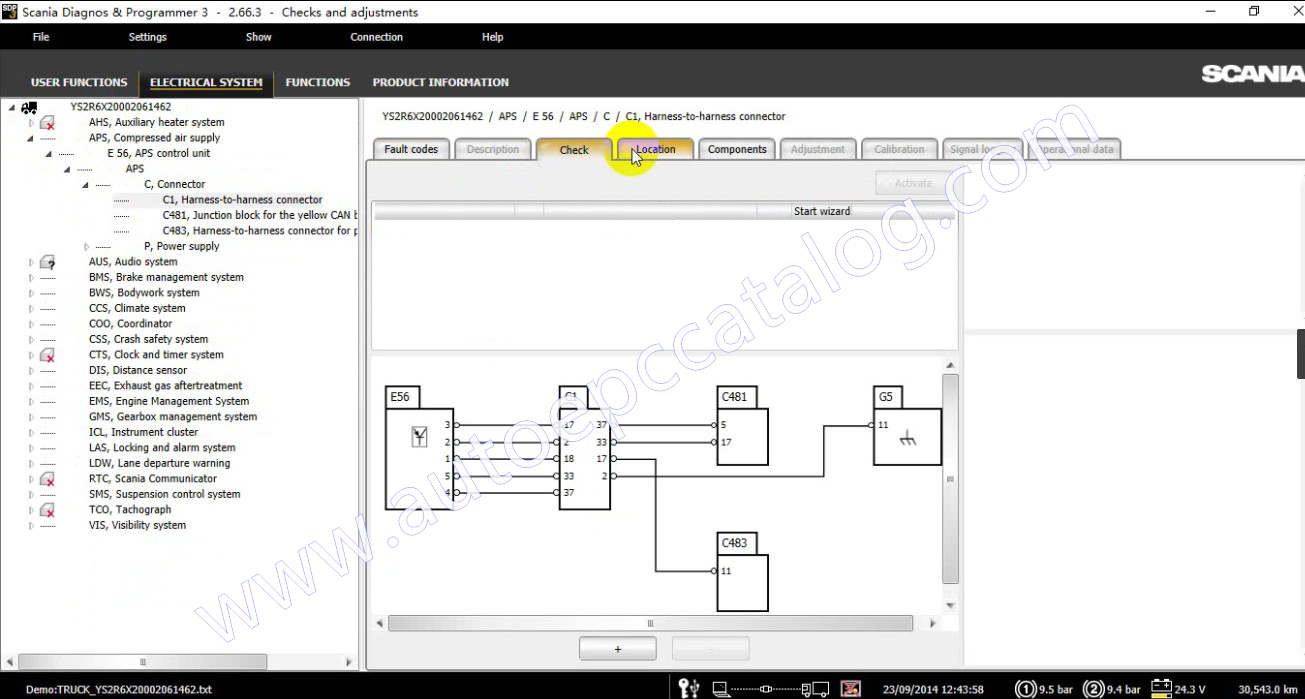Click the circuit 2 air pressure icon

(x=1092, y=689)
